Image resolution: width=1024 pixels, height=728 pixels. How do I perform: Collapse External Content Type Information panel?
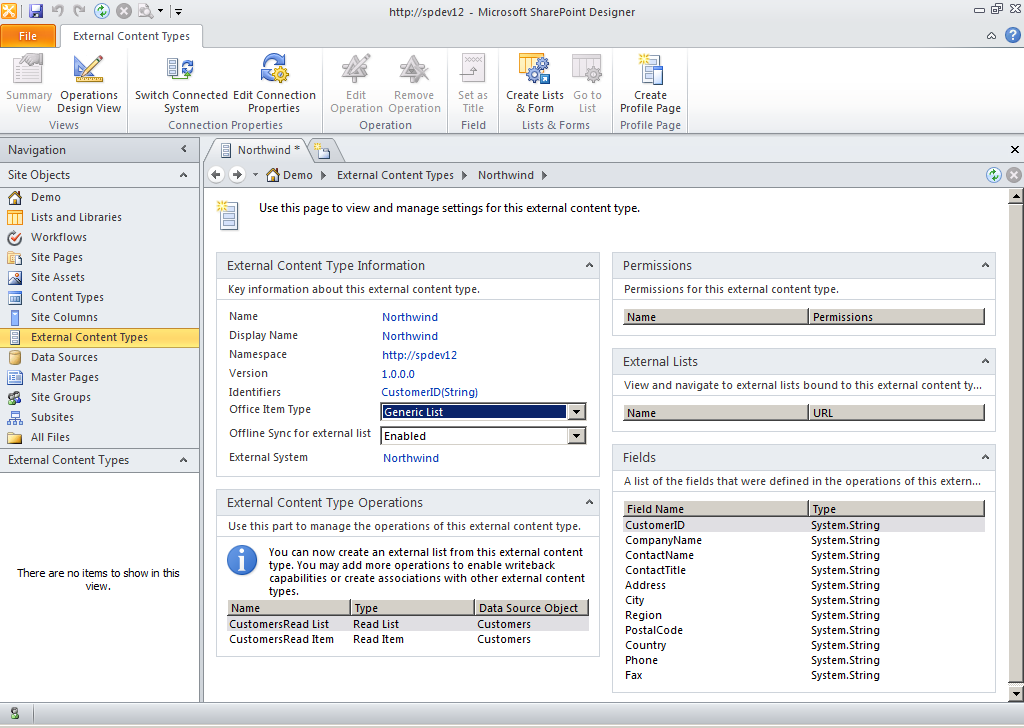point(589,265)
